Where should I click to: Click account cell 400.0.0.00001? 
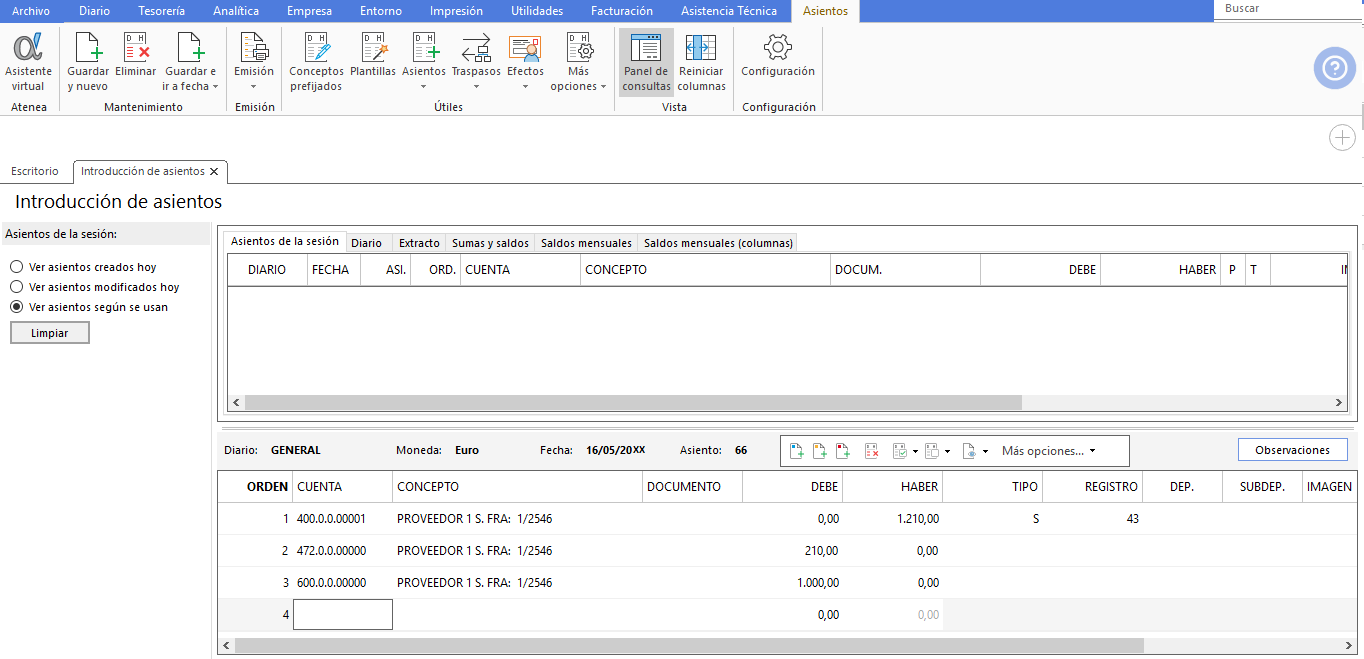point(331,519)
